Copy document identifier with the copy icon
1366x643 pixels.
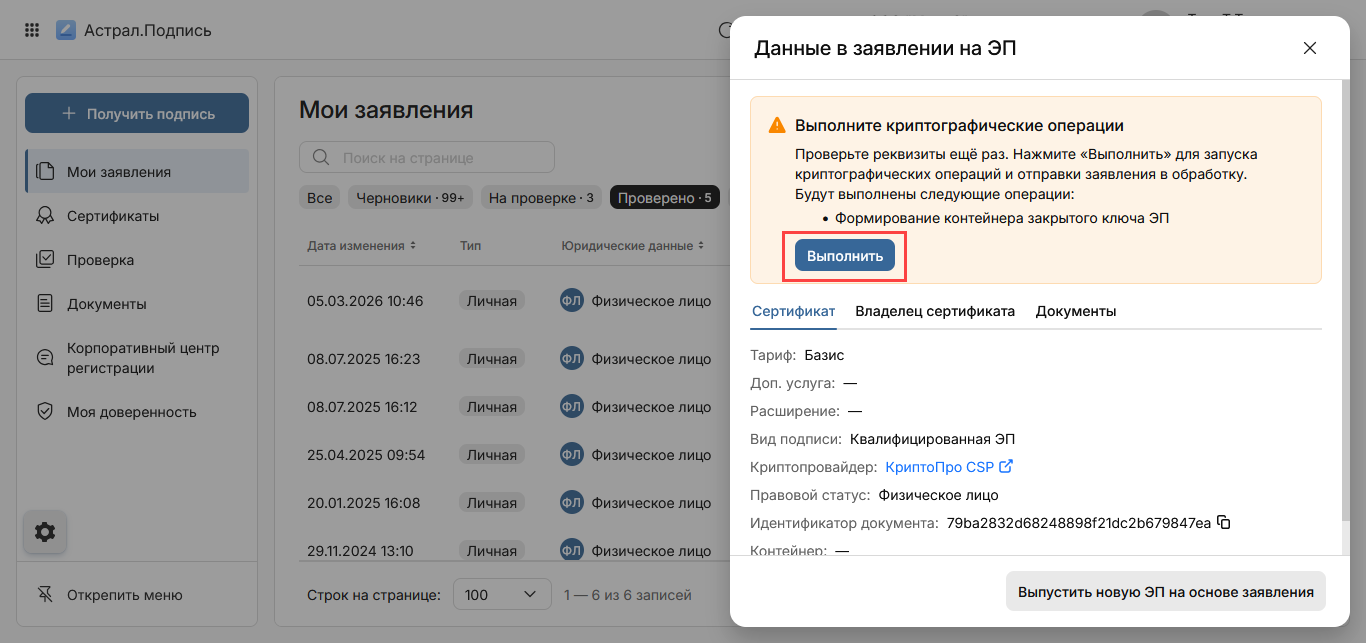1223,522
